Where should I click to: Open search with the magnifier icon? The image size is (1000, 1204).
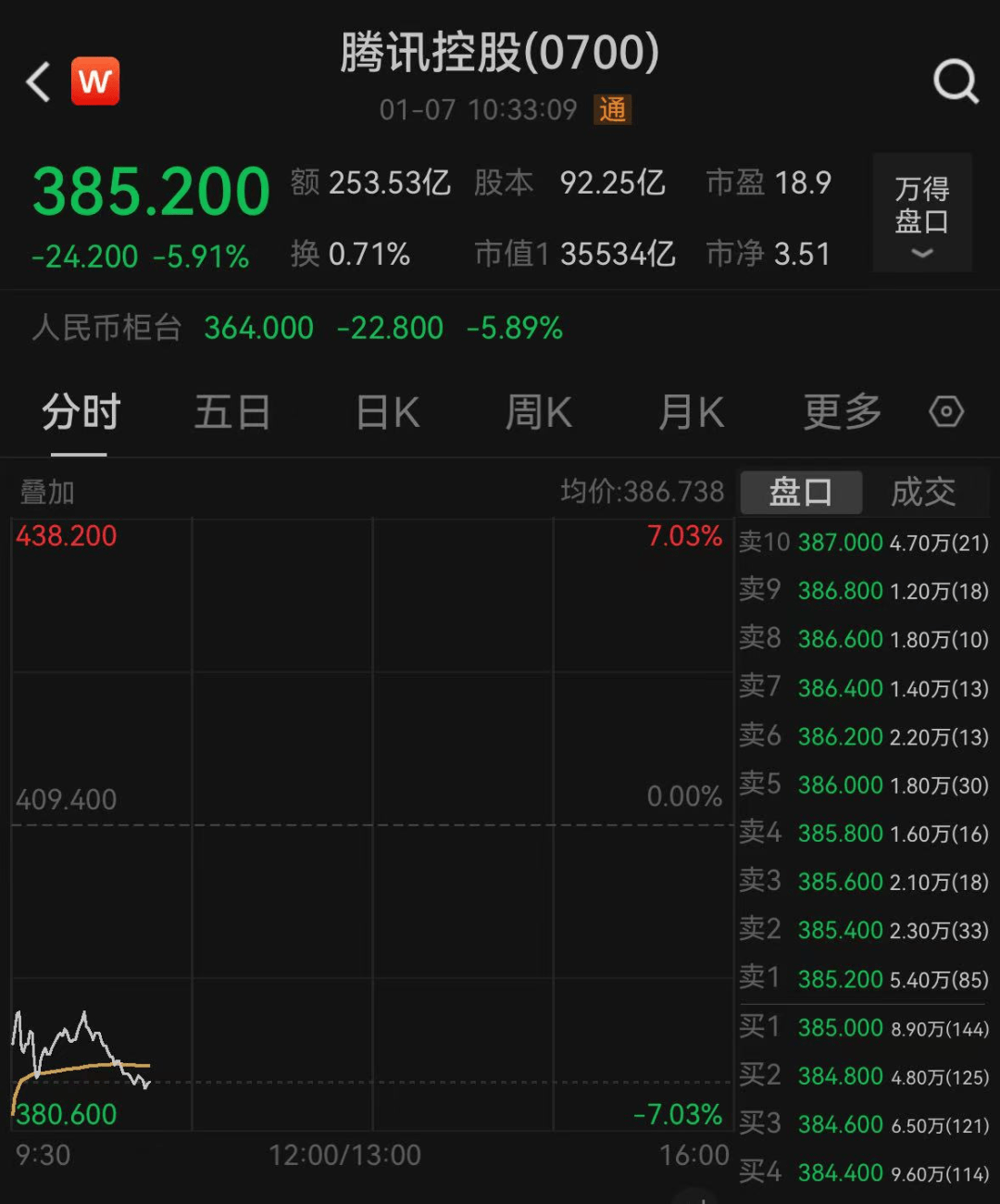956,82
